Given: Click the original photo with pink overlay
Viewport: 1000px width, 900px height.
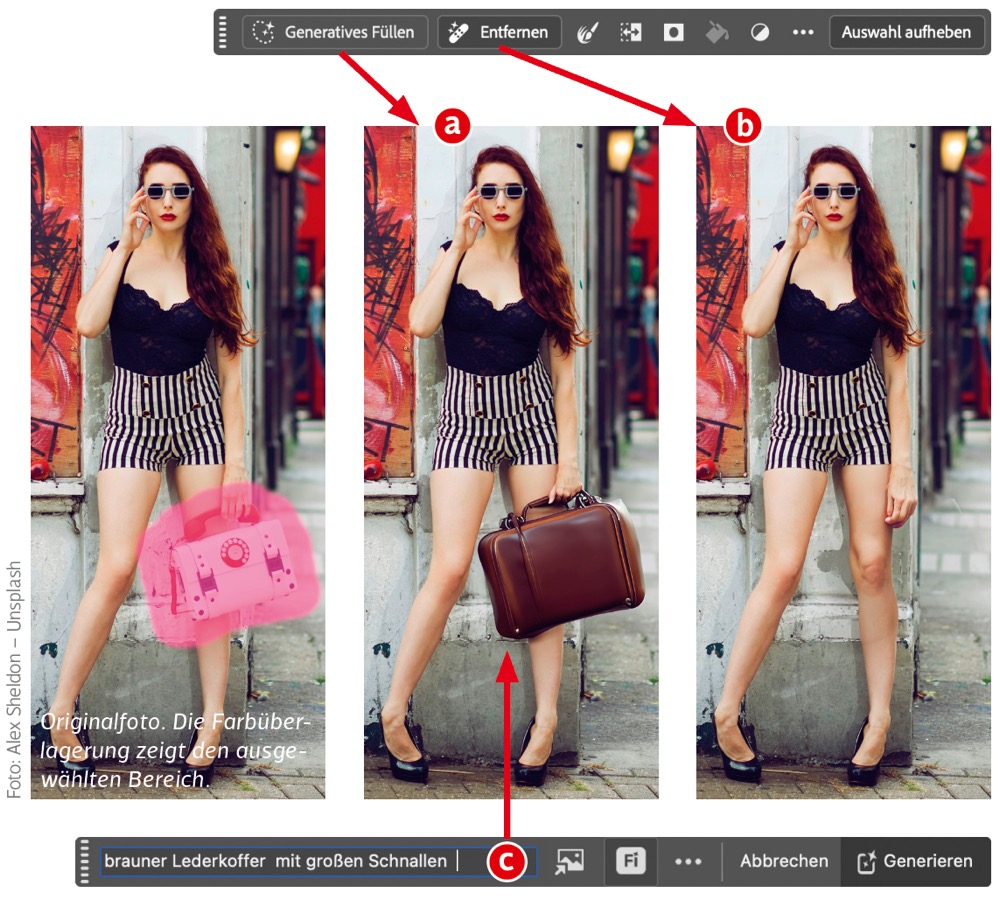Looking at the screenshot, I should (178, 462).
